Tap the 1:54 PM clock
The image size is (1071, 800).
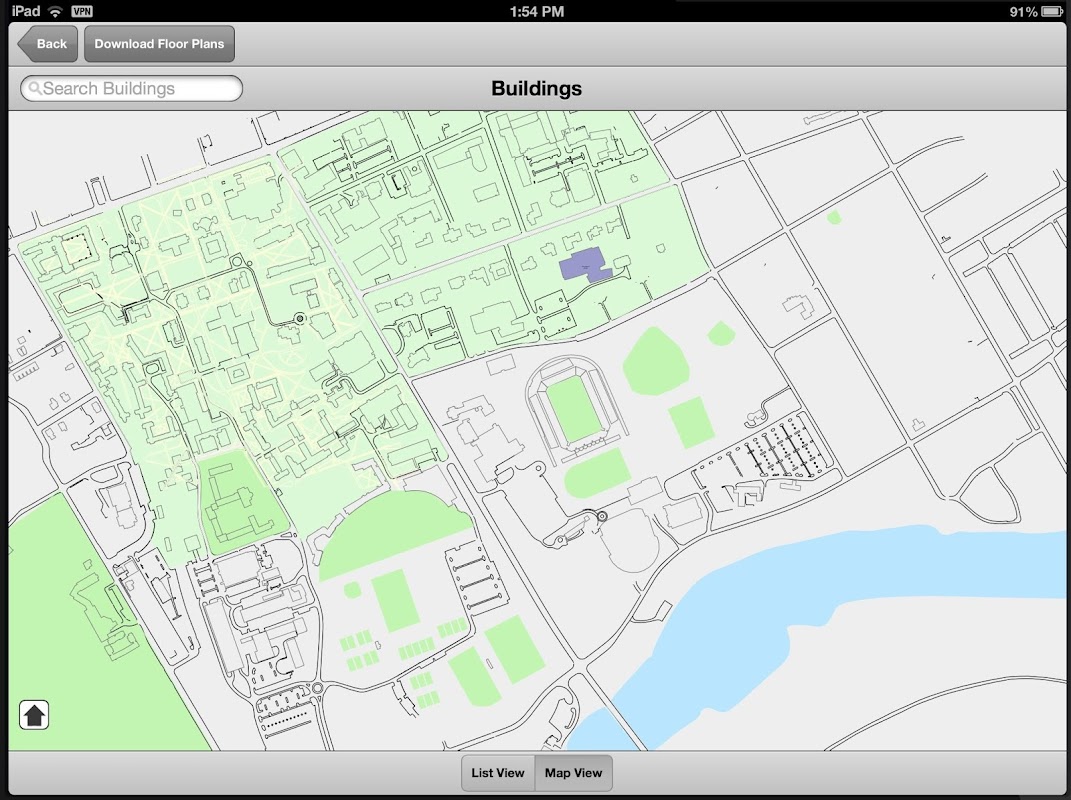(x=537, y=11)
